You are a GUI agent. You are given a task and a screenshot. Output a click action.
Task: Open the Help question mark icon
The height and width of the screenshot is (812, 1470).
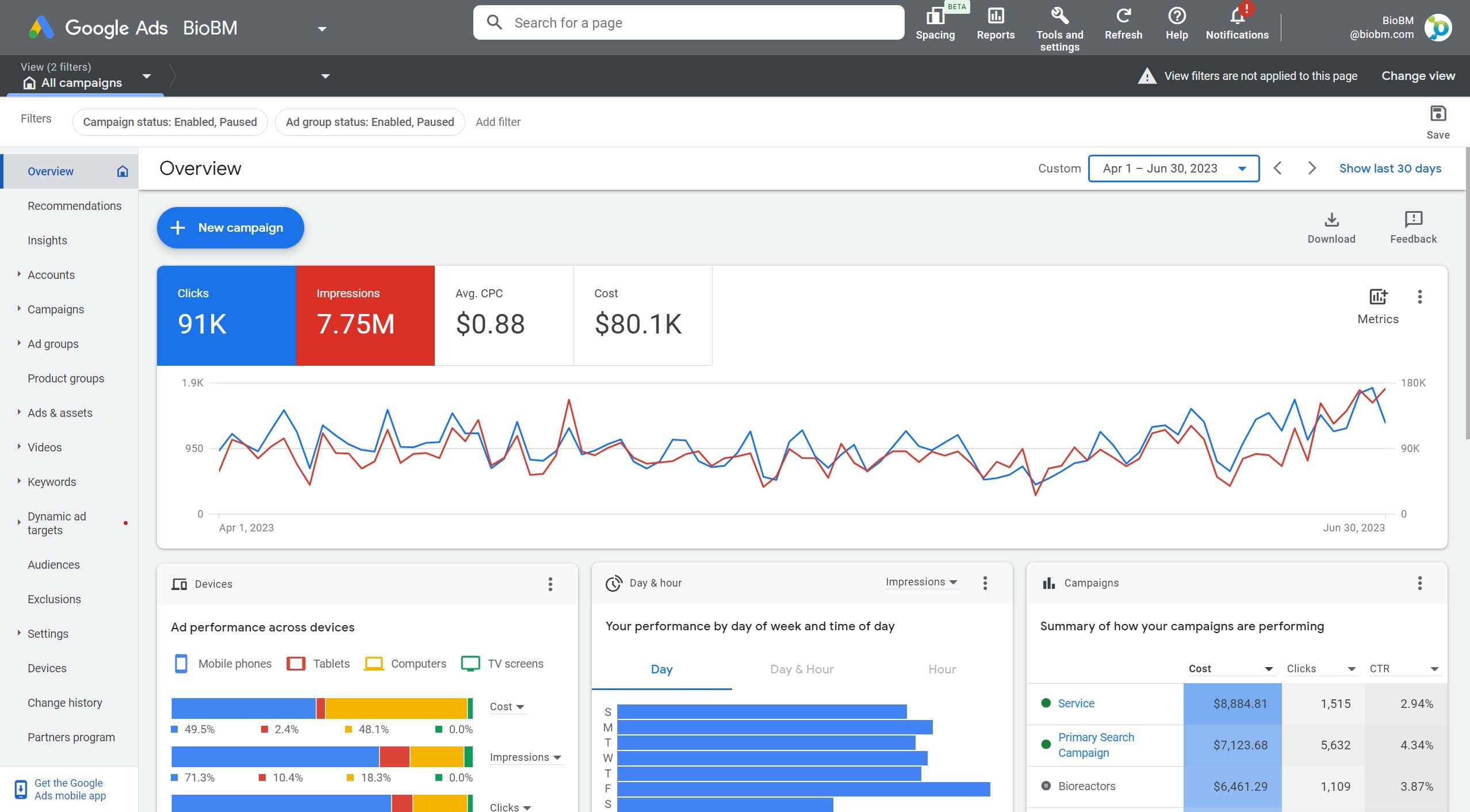1177,16
